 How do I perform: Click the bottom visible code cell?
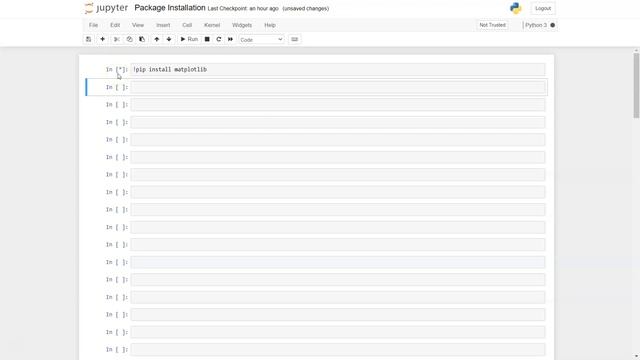(338, 350)
